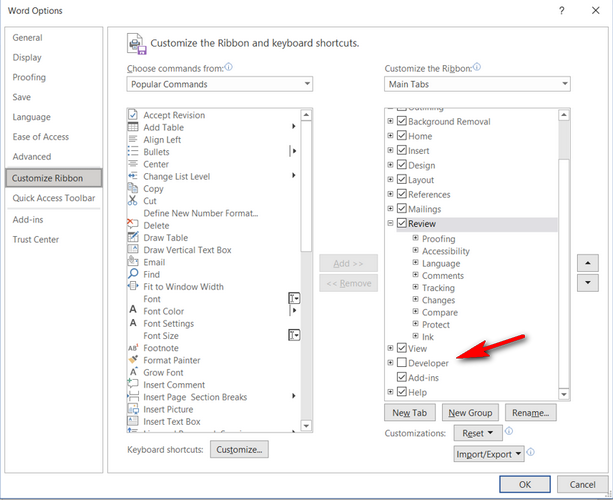The image size is (613, 500).
Task: Open the Import/Export dropdown
Action: 489,454
